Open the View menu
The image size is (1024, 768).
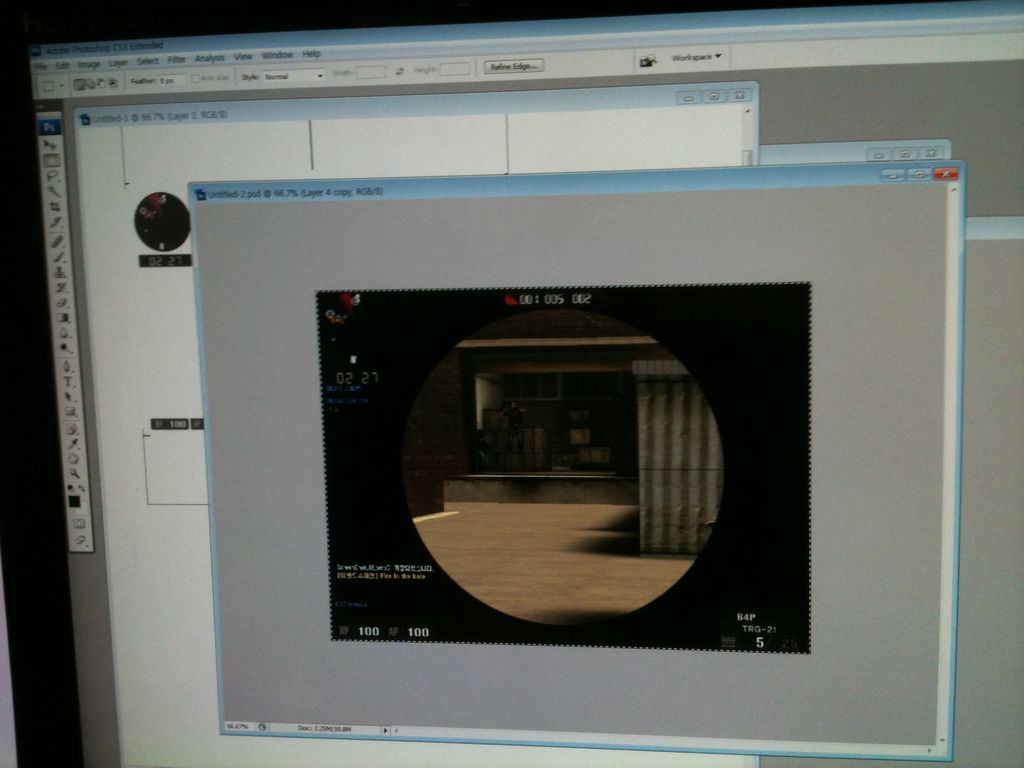[243, 57]
